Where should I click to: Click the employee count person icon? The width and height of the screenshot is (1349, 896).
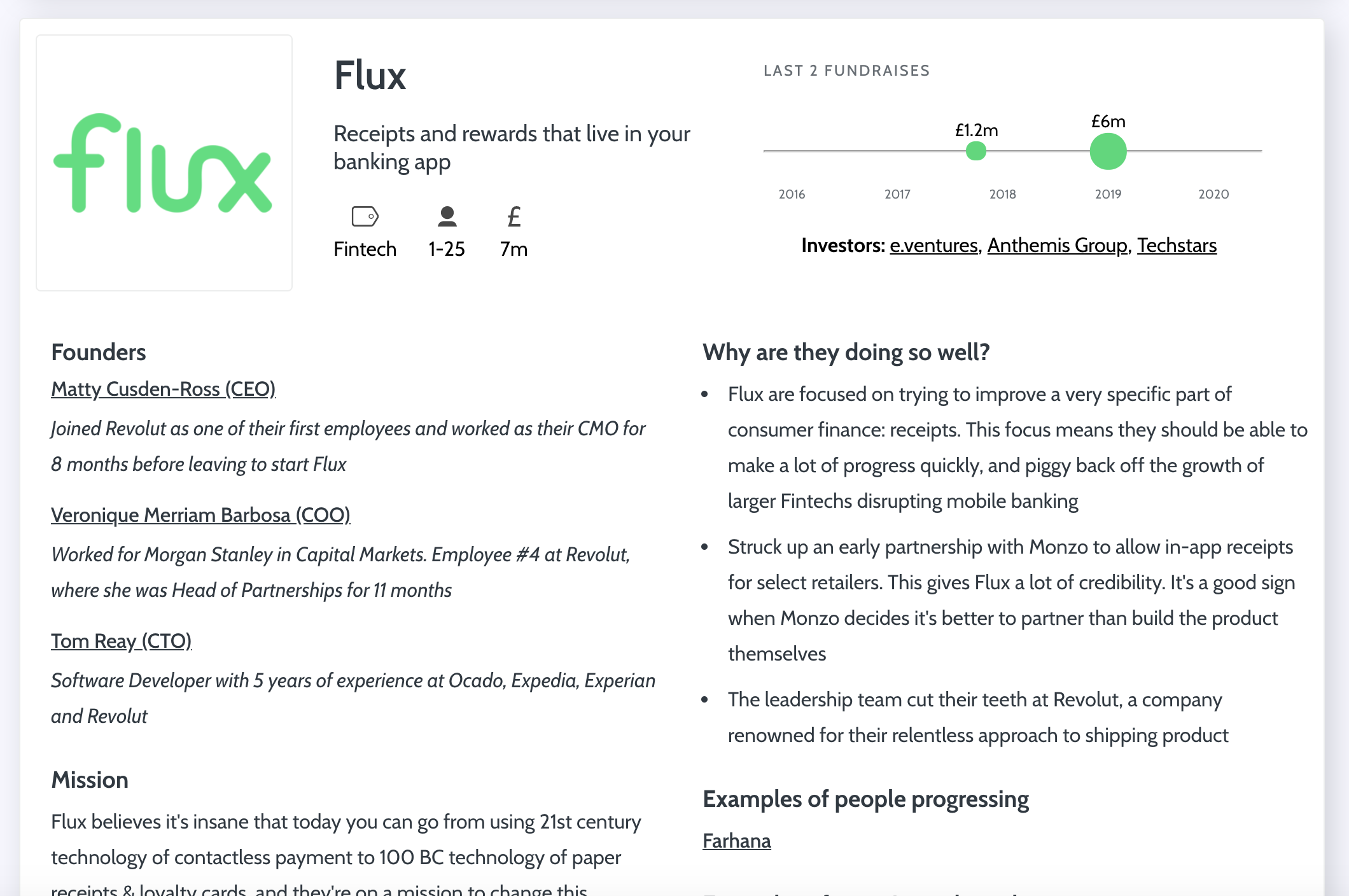click(x=447, y=216)
